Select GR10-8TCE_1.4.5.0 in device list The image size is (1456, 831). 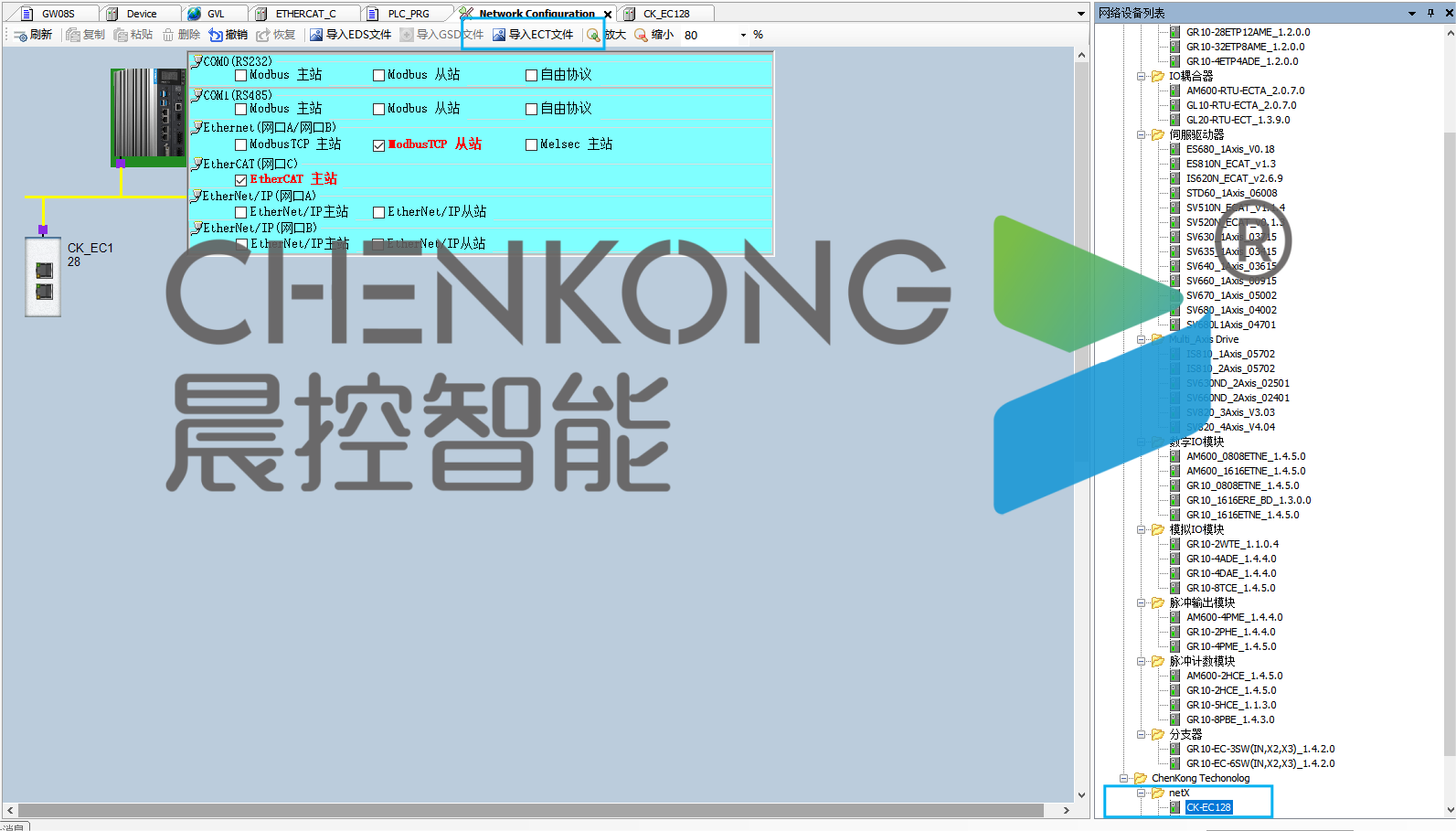point(1230,588)
